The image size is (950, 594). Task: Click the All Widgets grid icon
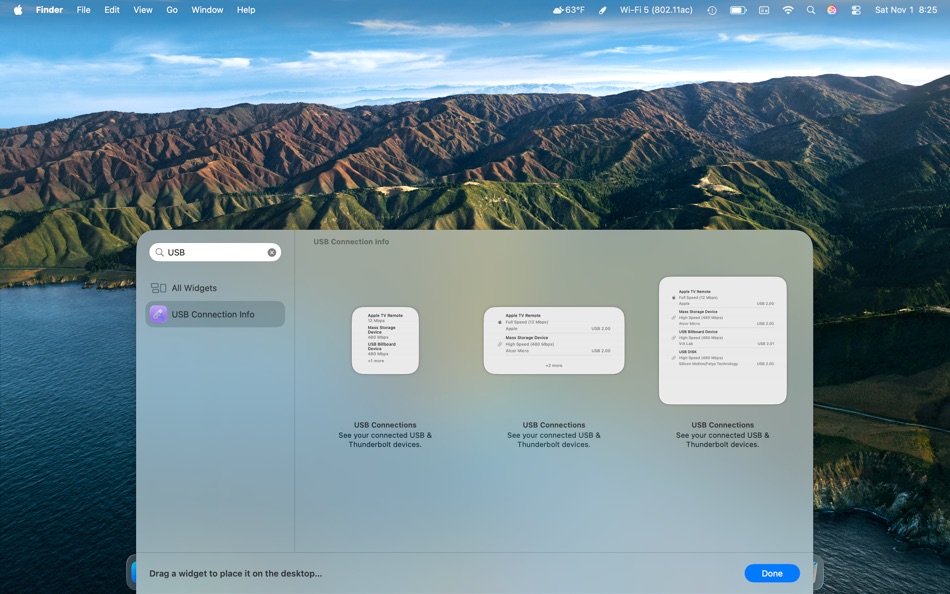coord(159,288)
